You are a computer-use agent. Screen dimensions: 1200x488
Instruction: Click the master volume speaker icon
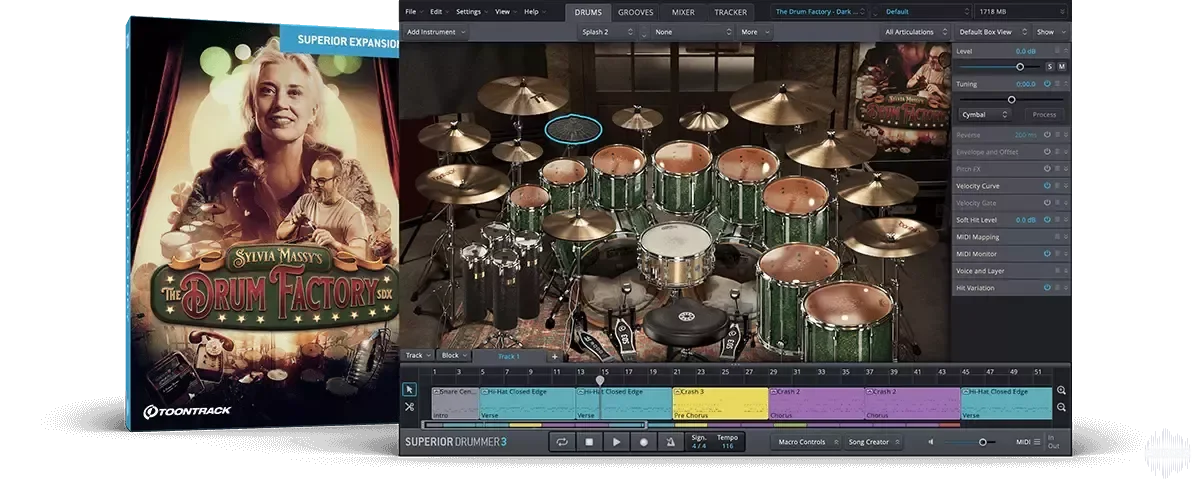coord(931,442)
